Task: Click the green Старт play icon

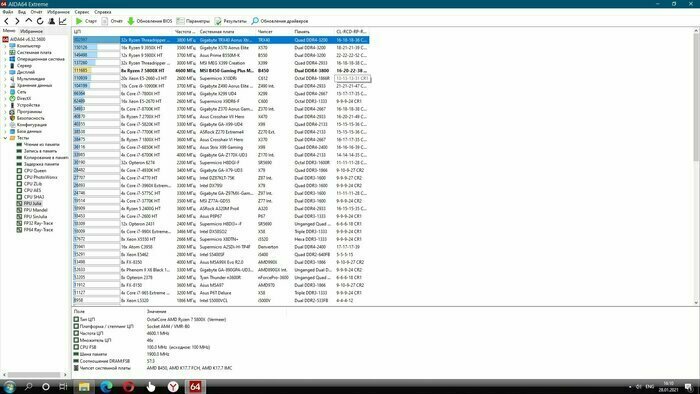Action: pos(79,21)
